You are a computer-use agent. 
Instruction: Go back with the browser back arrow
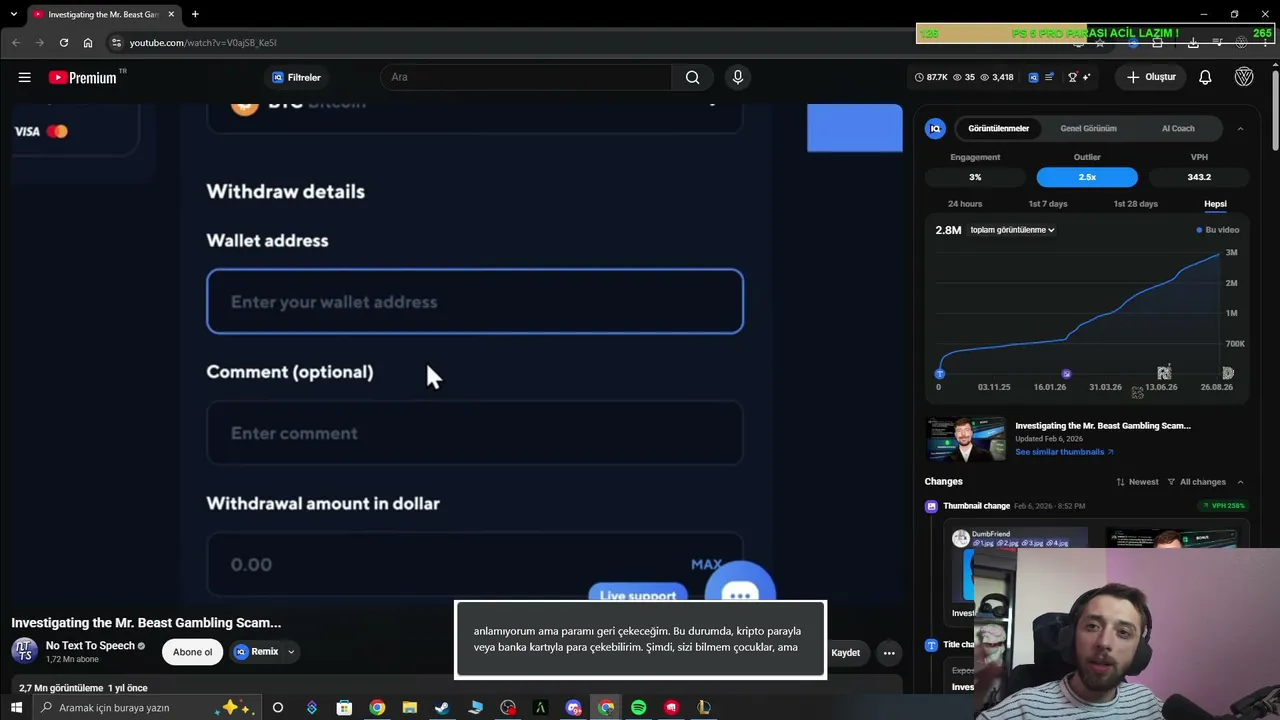16,43
